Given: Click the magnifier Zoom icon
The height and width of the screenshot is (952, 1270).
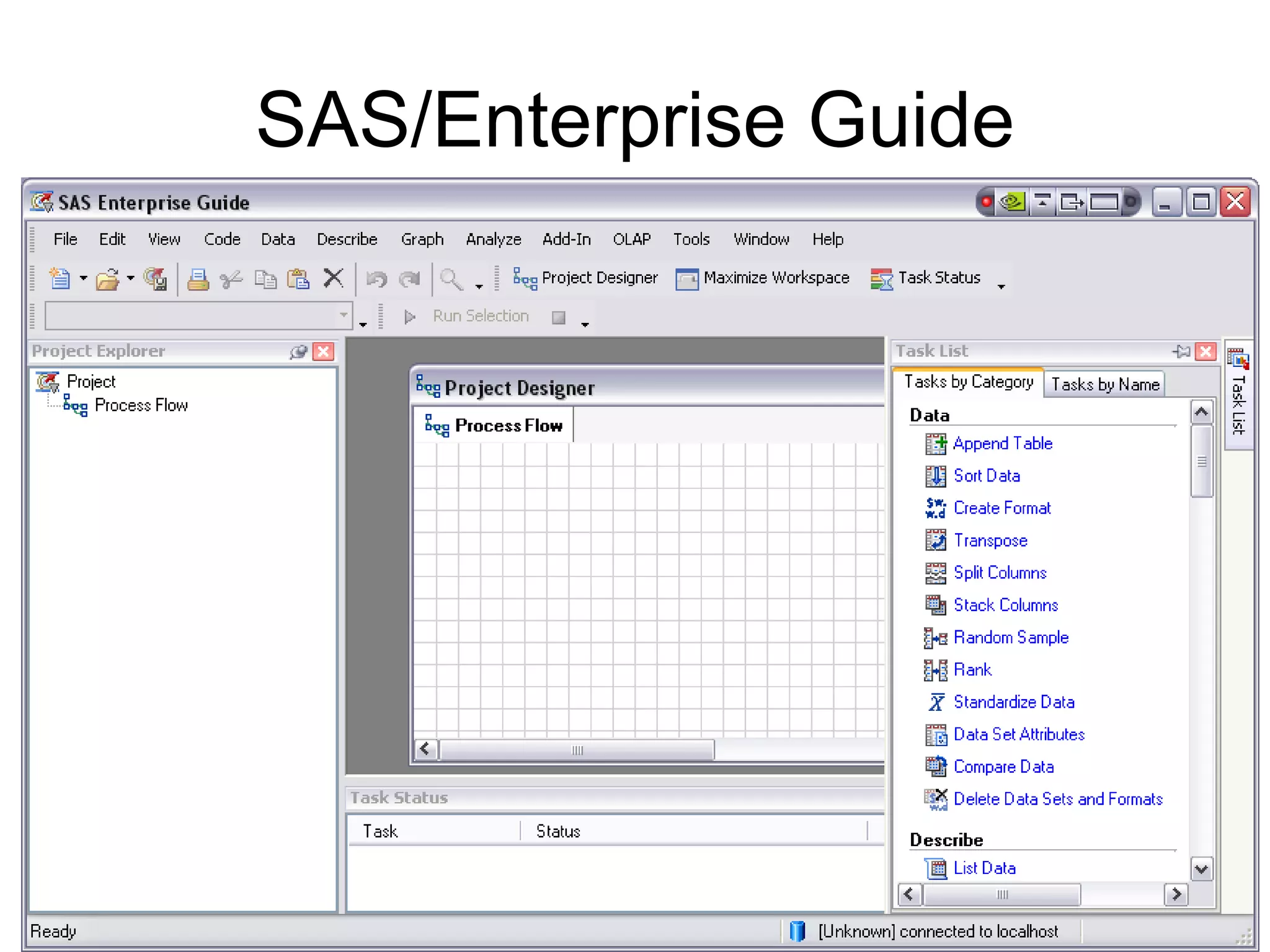Looking at the screenshot, I should (451, 280).
